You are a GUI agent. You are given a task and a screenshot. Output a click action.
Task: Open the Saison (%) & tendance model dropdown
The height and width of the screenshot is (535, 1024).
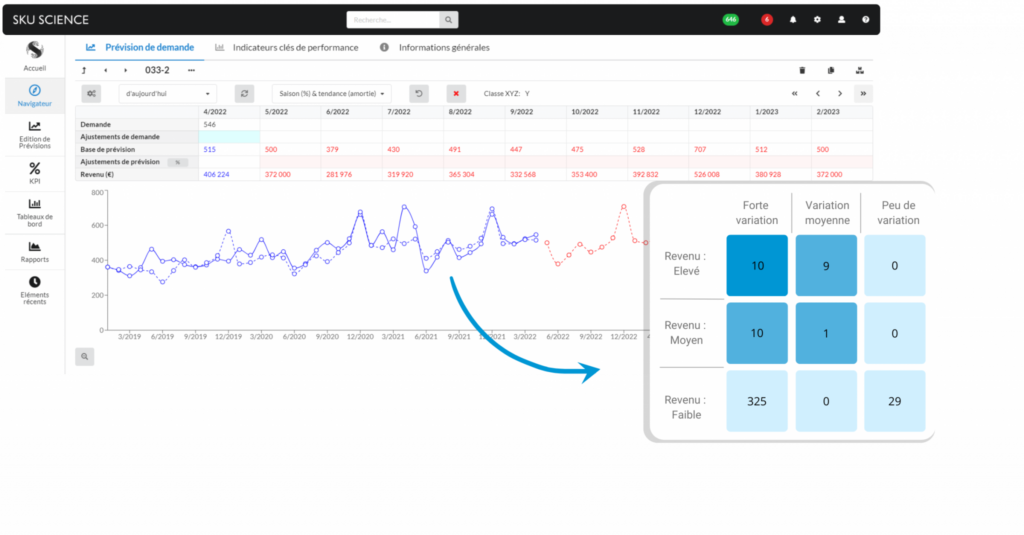(330, 93)
